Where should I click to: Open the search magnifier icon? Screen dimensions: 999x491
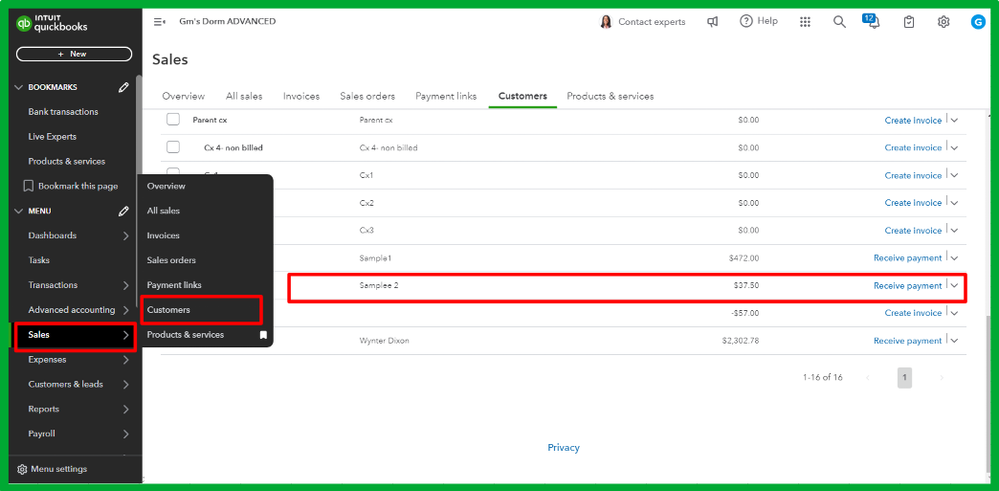tap(840, 22)
